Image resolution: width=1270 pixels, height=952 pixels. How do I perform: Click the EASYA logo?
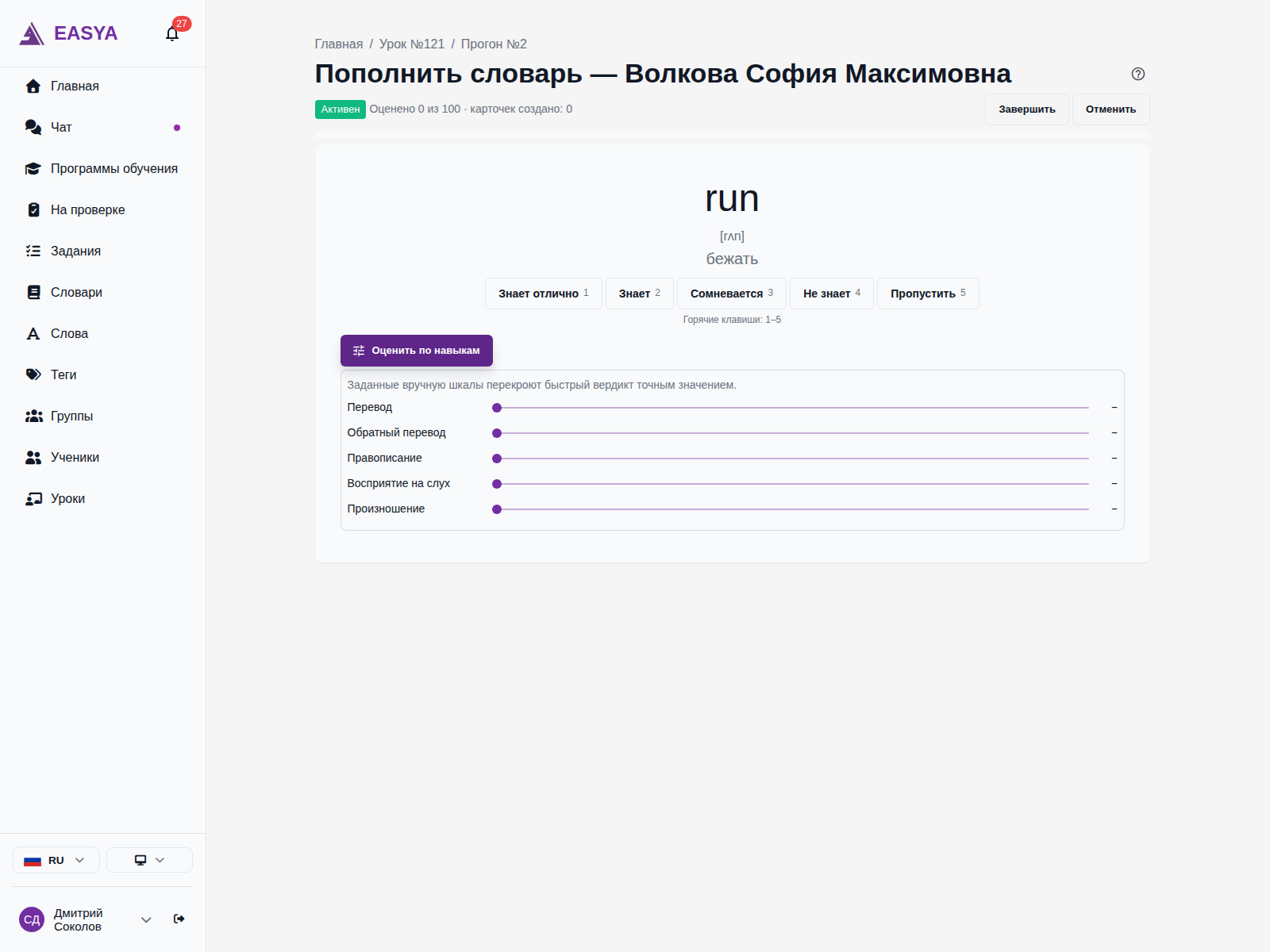68,33
